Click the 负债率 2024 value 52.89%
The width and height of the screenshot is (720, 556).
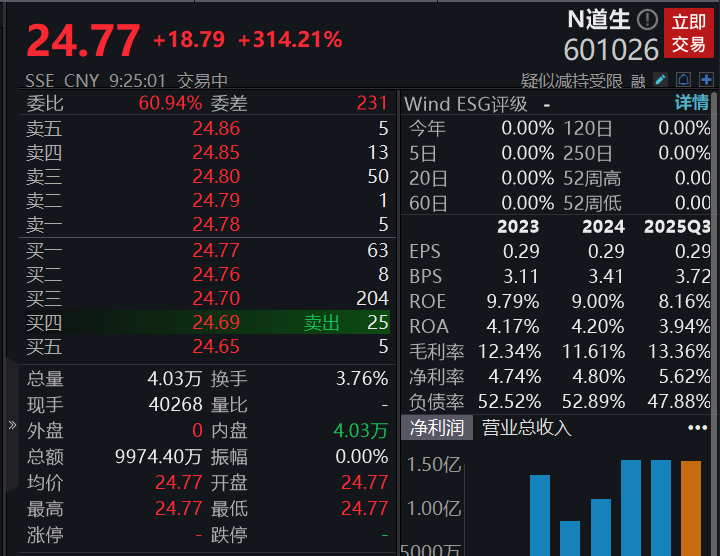(594, 402)
